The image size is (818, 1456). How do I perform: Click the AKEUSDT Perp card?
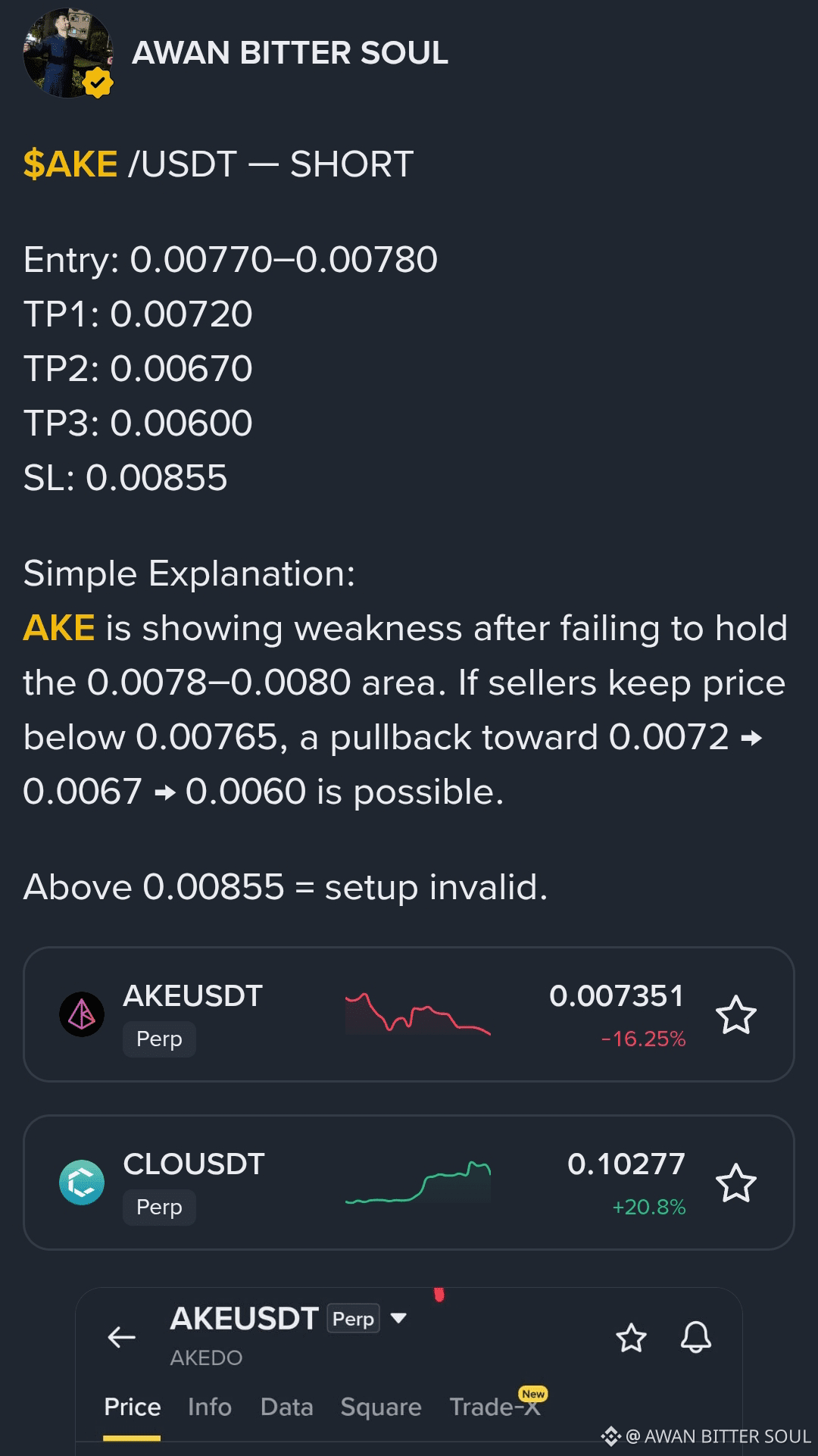pyautogui.click(x=409, y=1014)
